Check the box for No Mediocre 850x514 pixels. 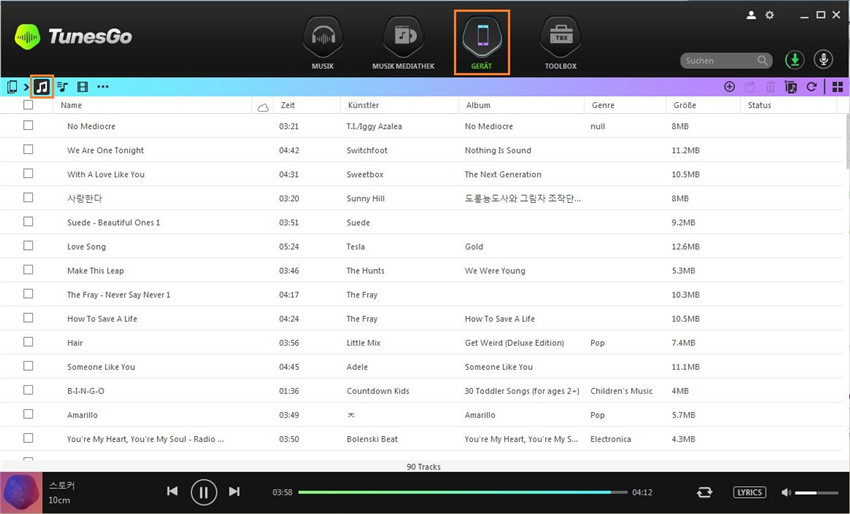click(x=28, y=125)
